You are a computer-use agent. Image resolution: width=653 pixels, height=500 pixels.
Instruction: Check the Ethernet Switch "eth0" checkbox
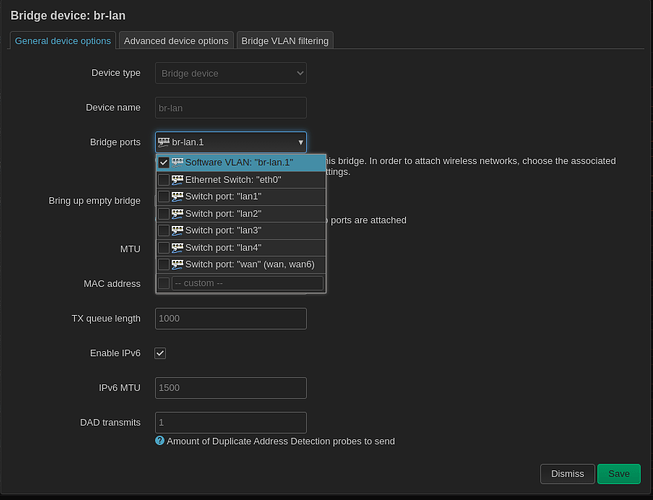pyautogui.click(x=164, y=180)
